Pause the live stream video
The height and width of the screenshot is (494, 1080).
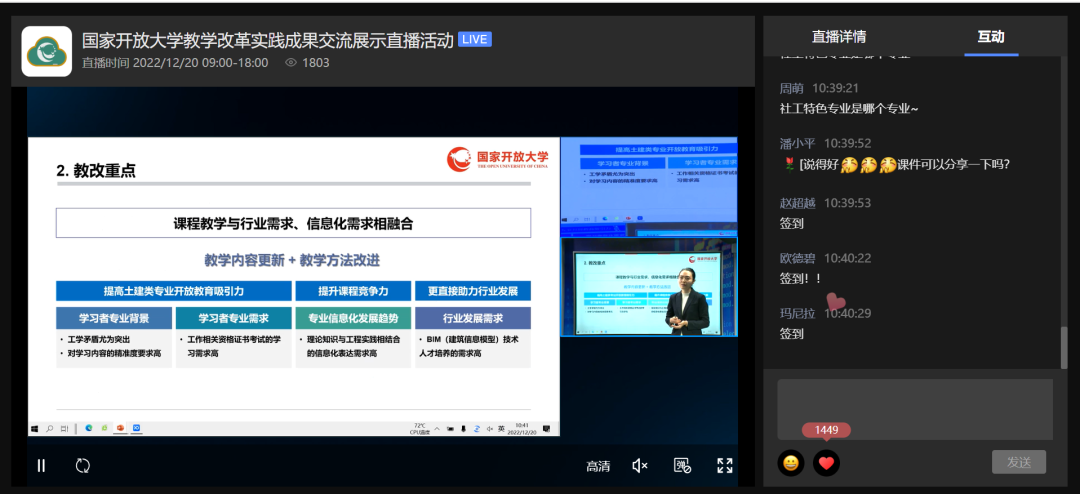click(42, 465)
